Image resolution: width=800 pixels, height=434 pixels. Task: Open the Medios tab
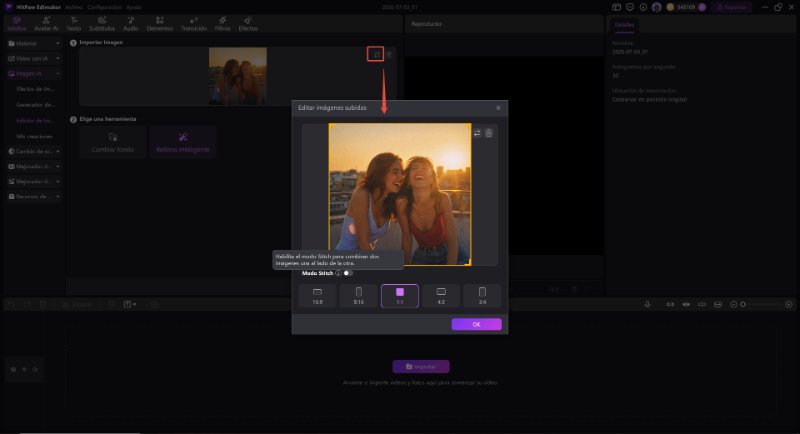16,23
